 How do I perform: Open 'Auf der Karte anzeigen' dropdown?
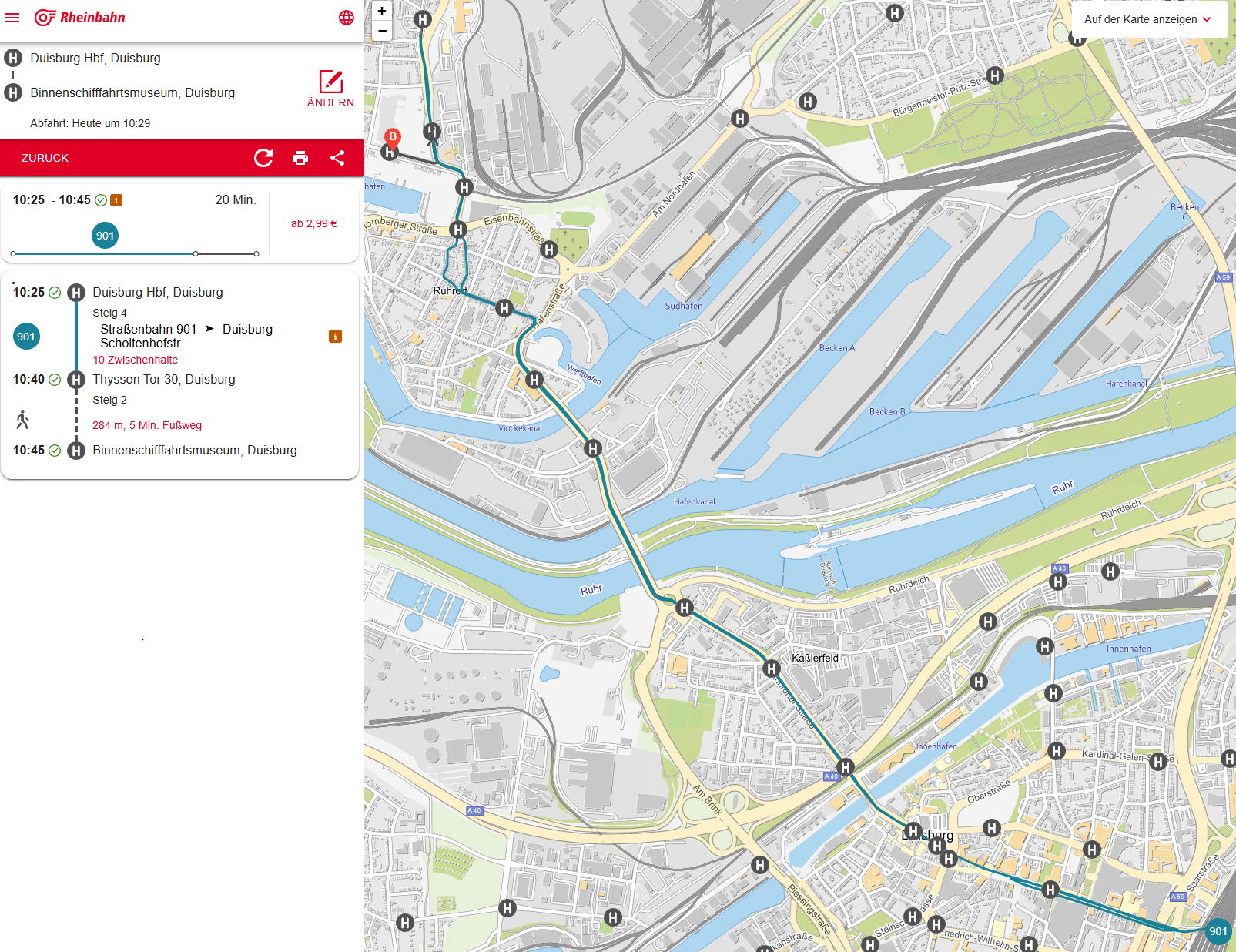coord(1147,19)
